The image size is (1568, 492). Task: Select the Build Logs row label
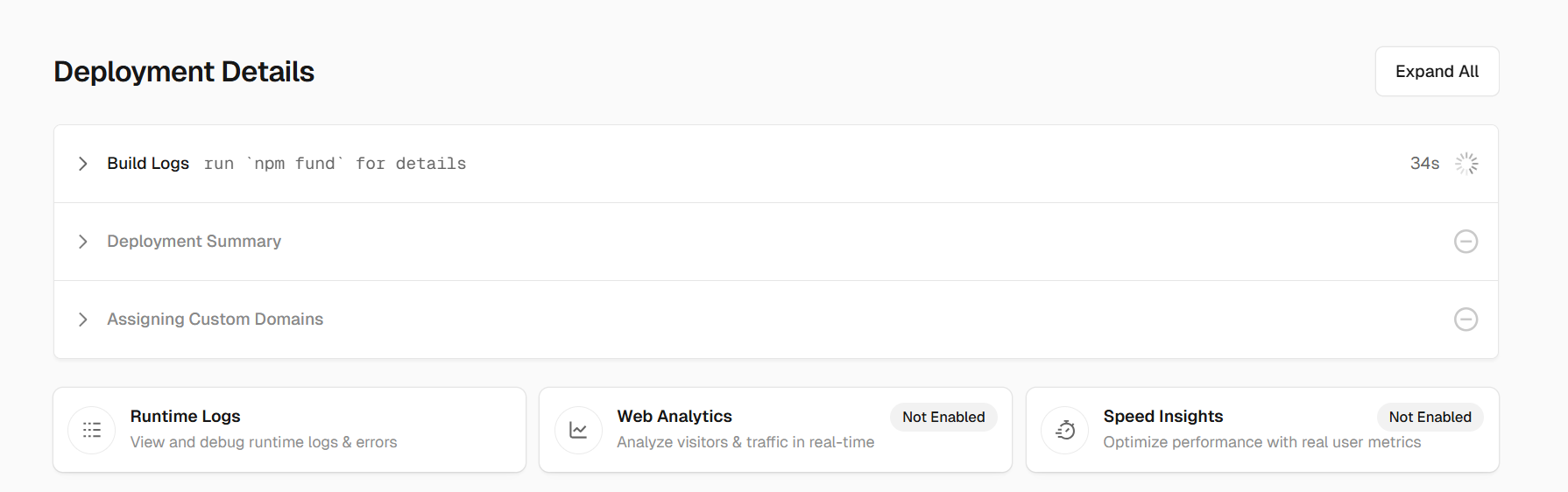148,164
